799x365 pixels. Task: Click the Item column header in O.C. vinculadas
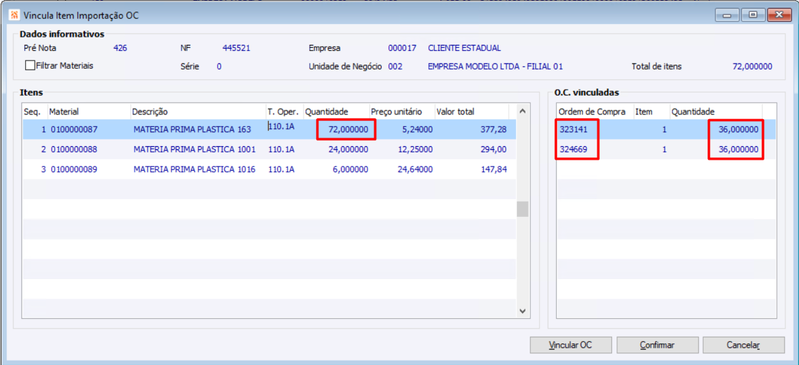click(651, 112)
